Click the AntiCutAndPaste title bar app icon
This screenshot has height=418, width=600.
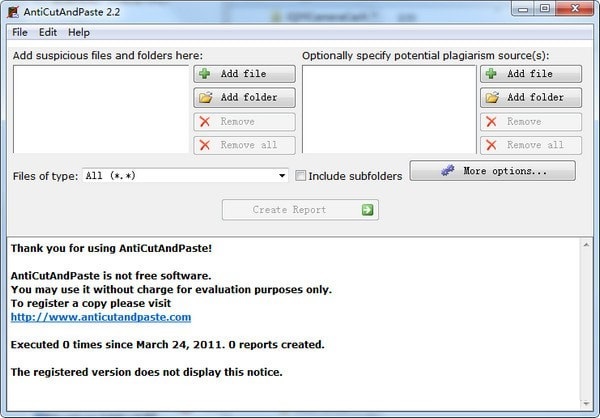coord(13,12)
